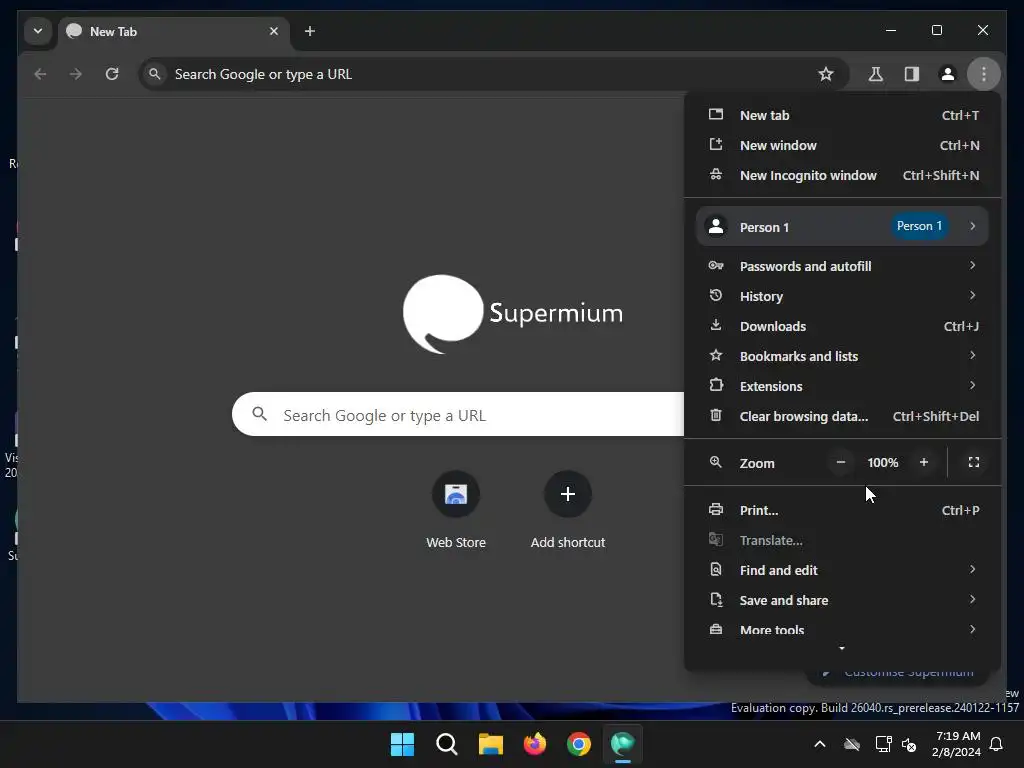
Task: Toggle the side panel icon
Action: point(912,74)
